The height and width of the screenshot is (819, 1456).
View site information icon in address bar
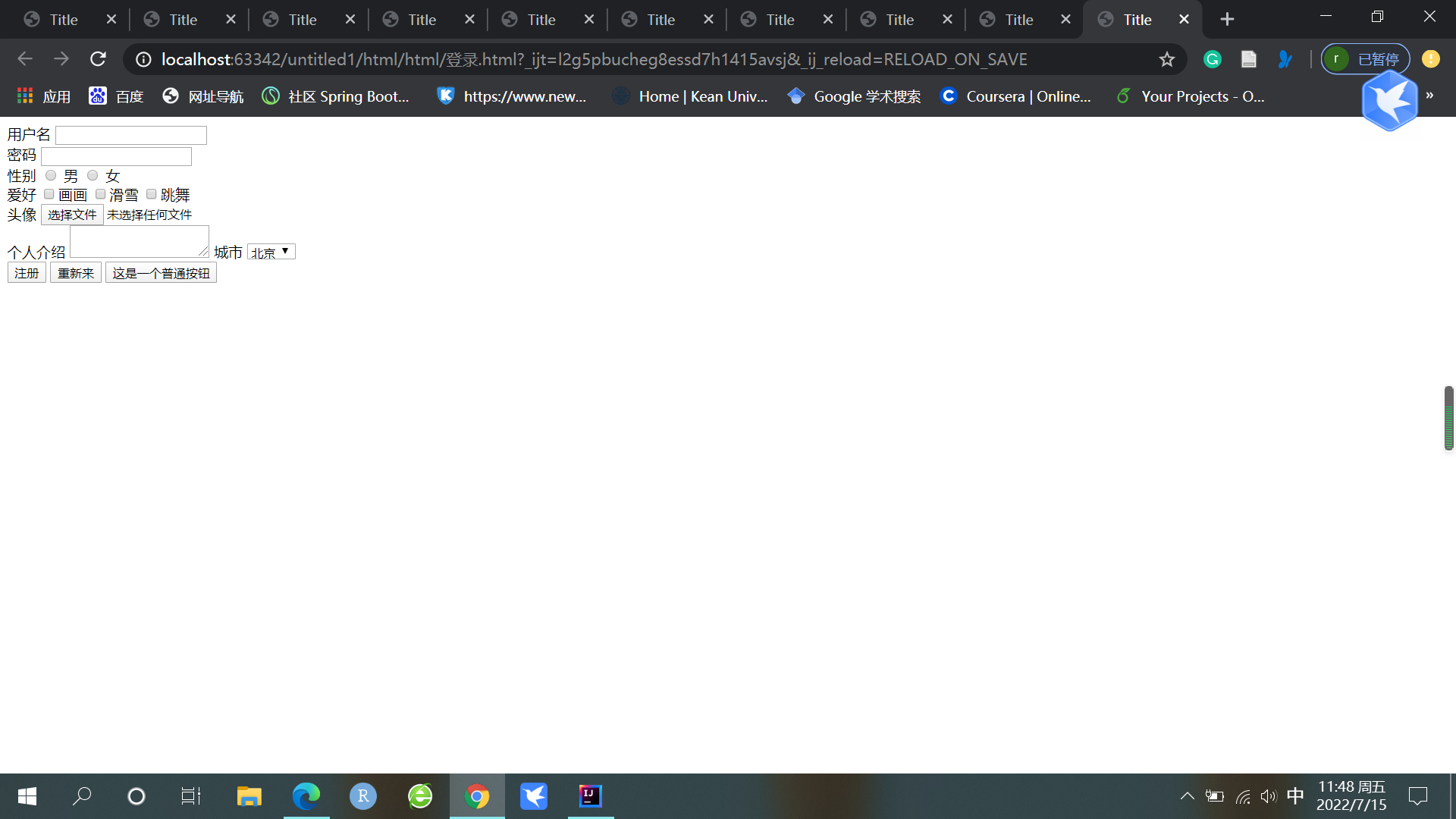143,59
